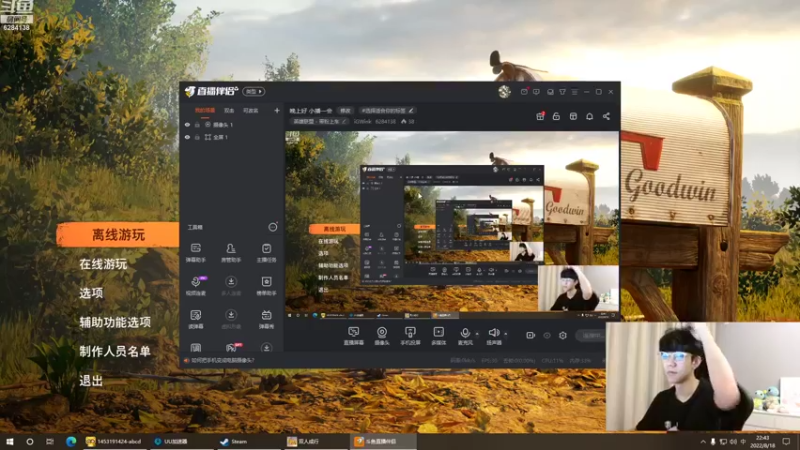Screen dimensions: 800x450
Task: Select the third scene tab
Action: 251,110
